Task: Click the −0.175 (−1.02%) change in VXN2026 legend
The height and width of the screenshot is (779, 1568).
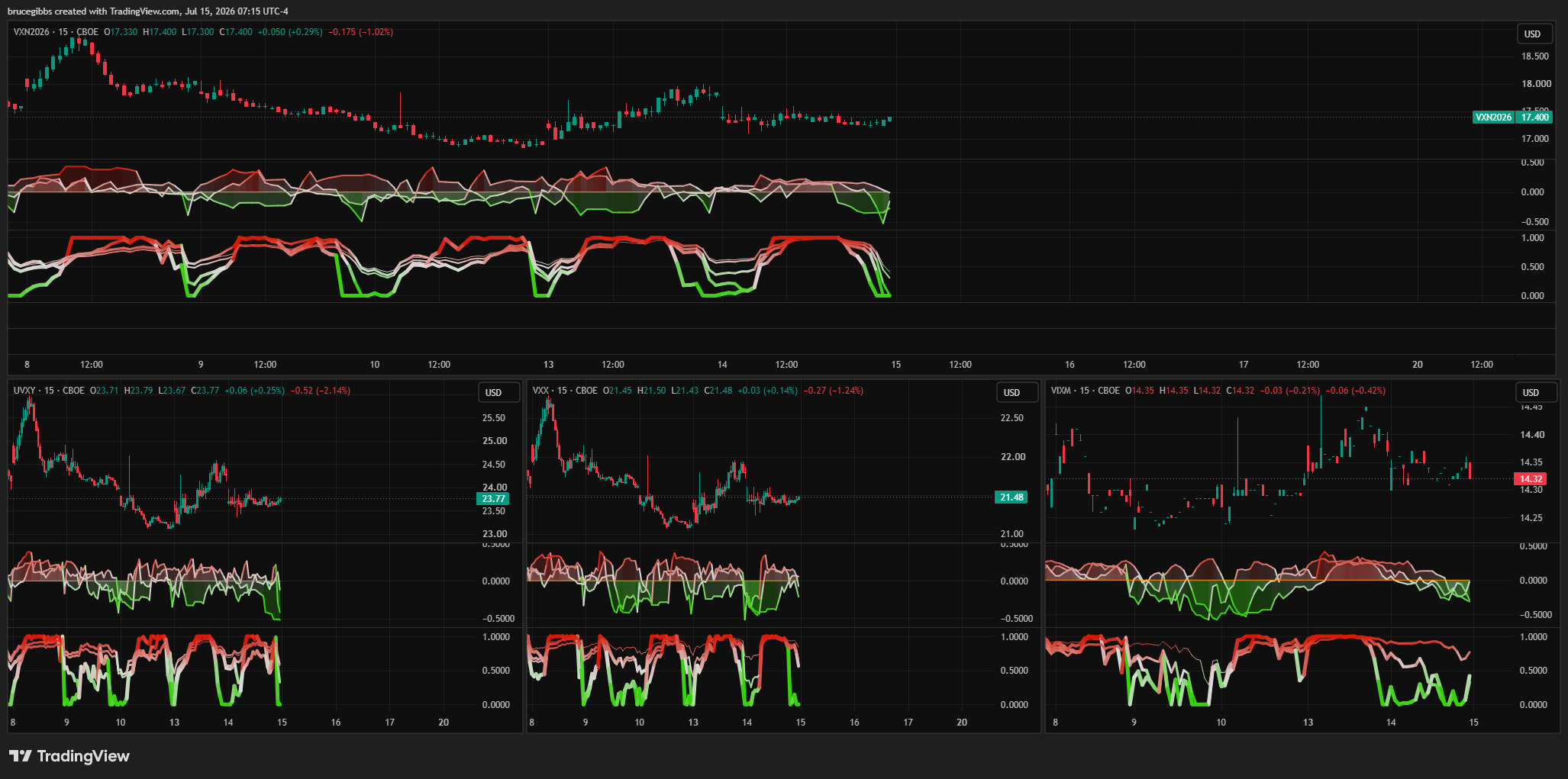Action: pyautogui.click(x=361, y=32)
